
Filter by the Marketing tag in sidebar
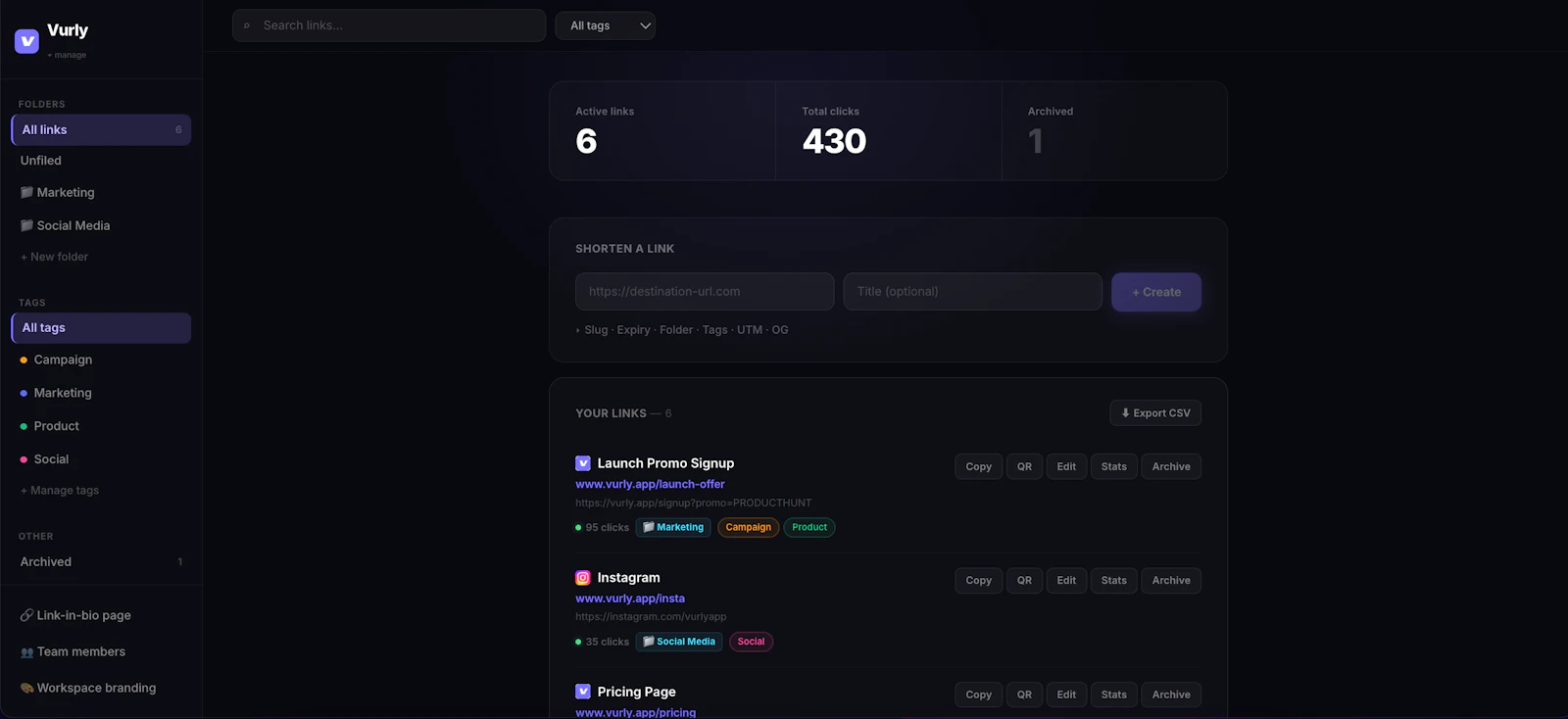pos(101,393)
